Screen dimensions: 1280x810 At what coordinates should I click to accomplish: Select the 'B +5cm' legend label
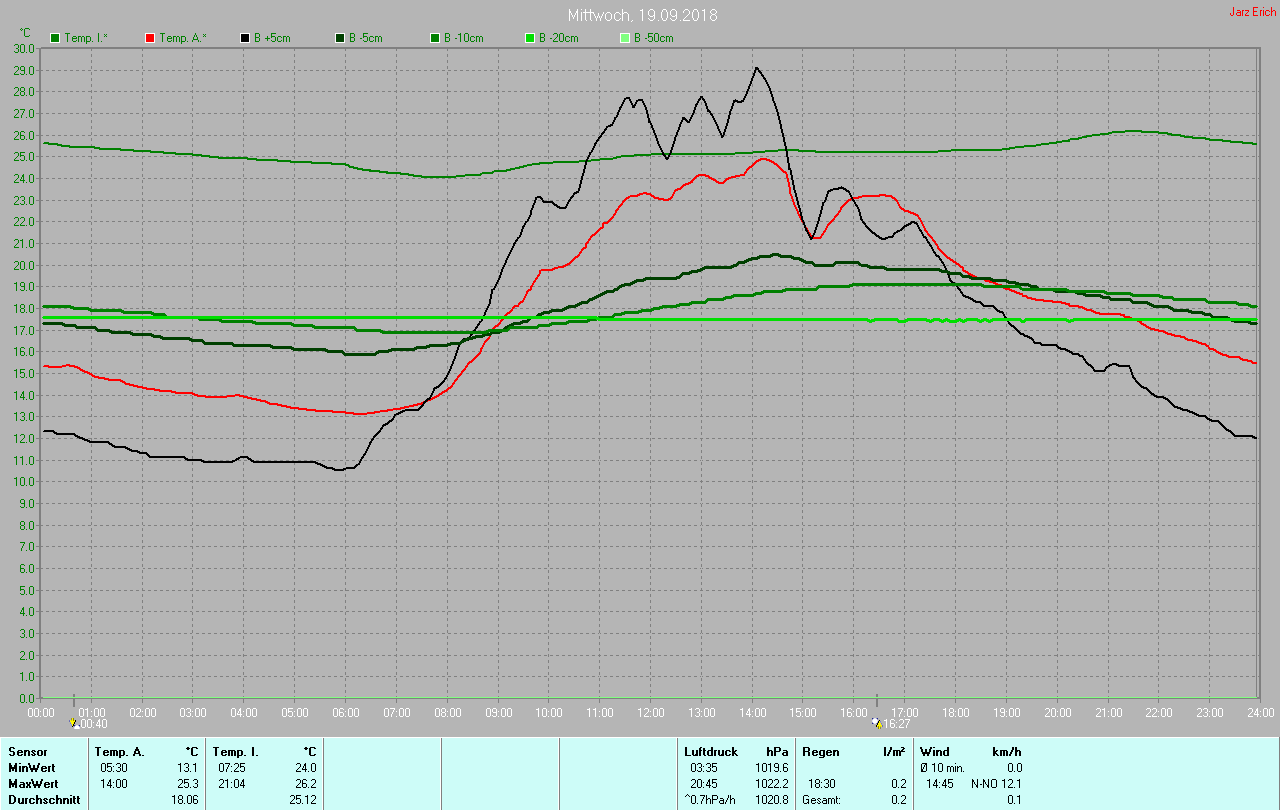point(274,38)
